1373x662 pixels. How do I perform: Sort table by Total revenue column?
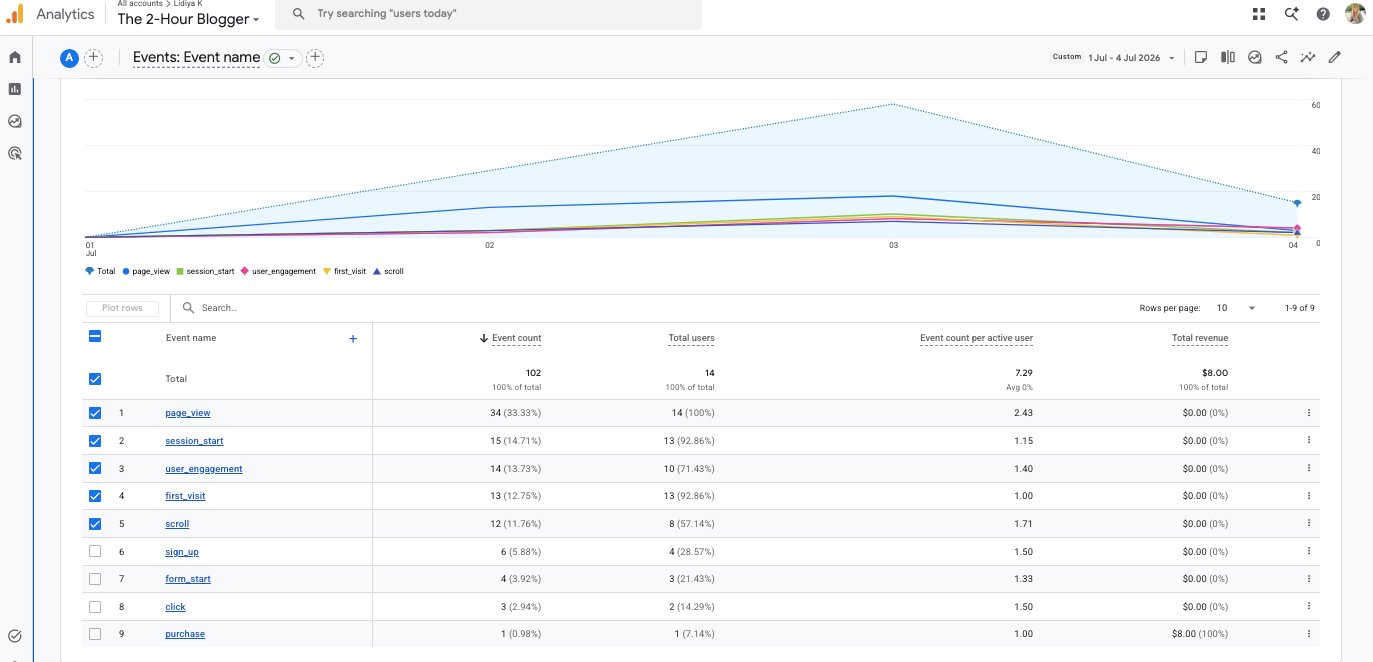(x=1200, y=338)
